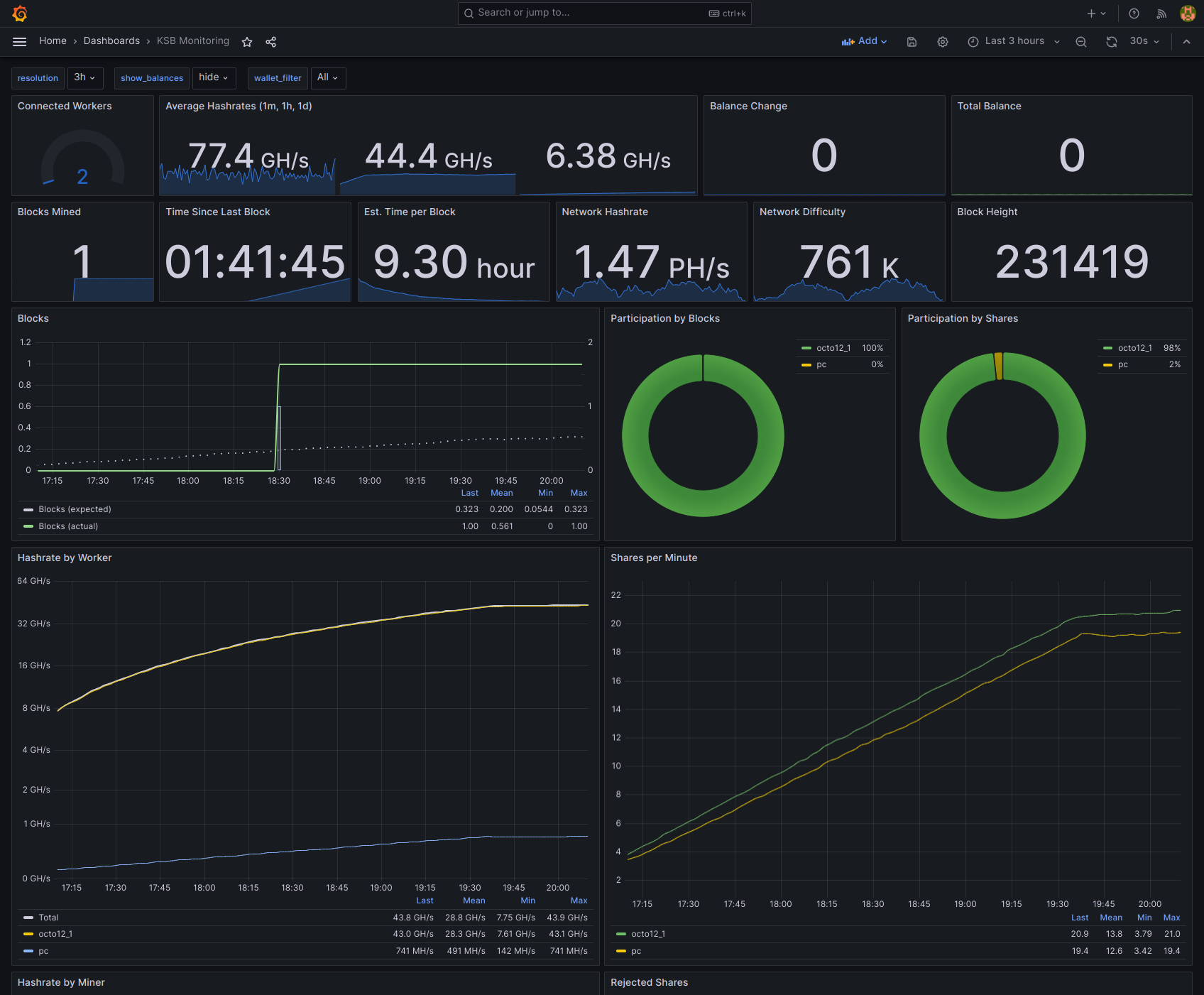This screenshot has width=1204, height=995.
Task: Toggle pc series in Hashrate by Worker legend
Action: pyautogui.click(x=43, y=951)
